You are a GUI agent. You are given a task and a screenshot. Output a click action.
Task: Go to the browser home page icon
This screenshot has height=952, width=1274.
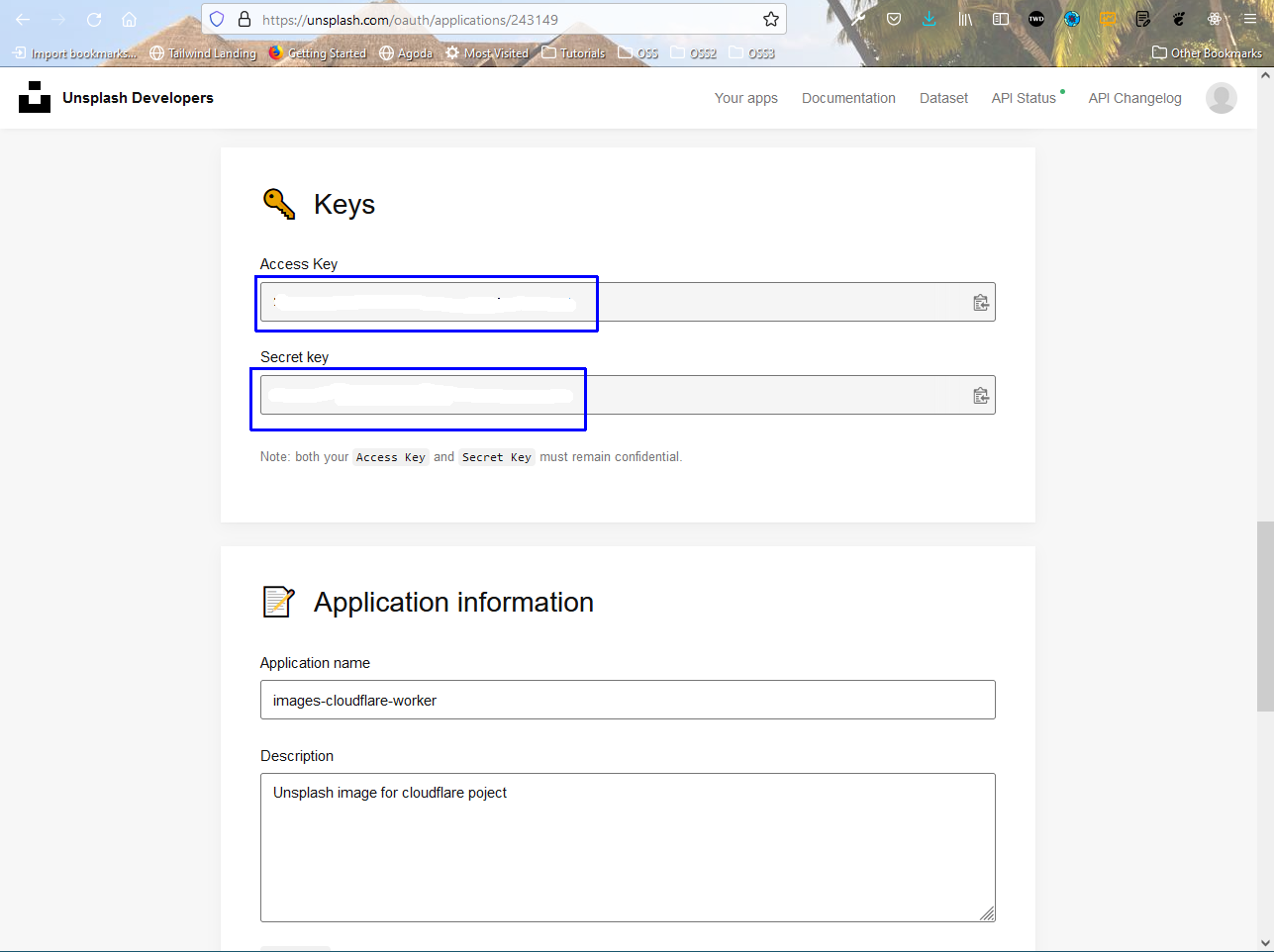click(129, 19)
